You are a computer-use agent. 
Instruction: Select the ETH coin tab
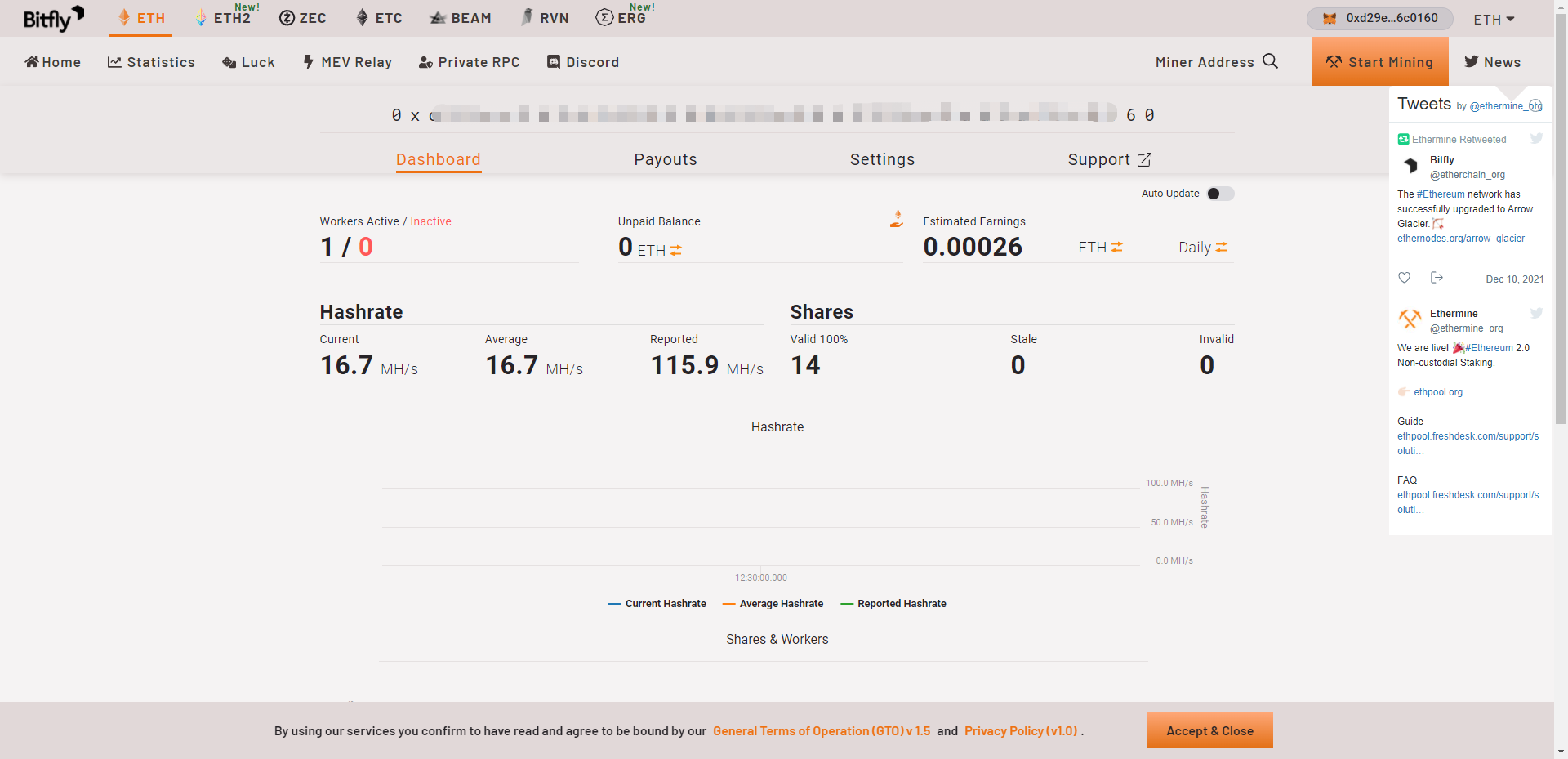pos(140,18)
